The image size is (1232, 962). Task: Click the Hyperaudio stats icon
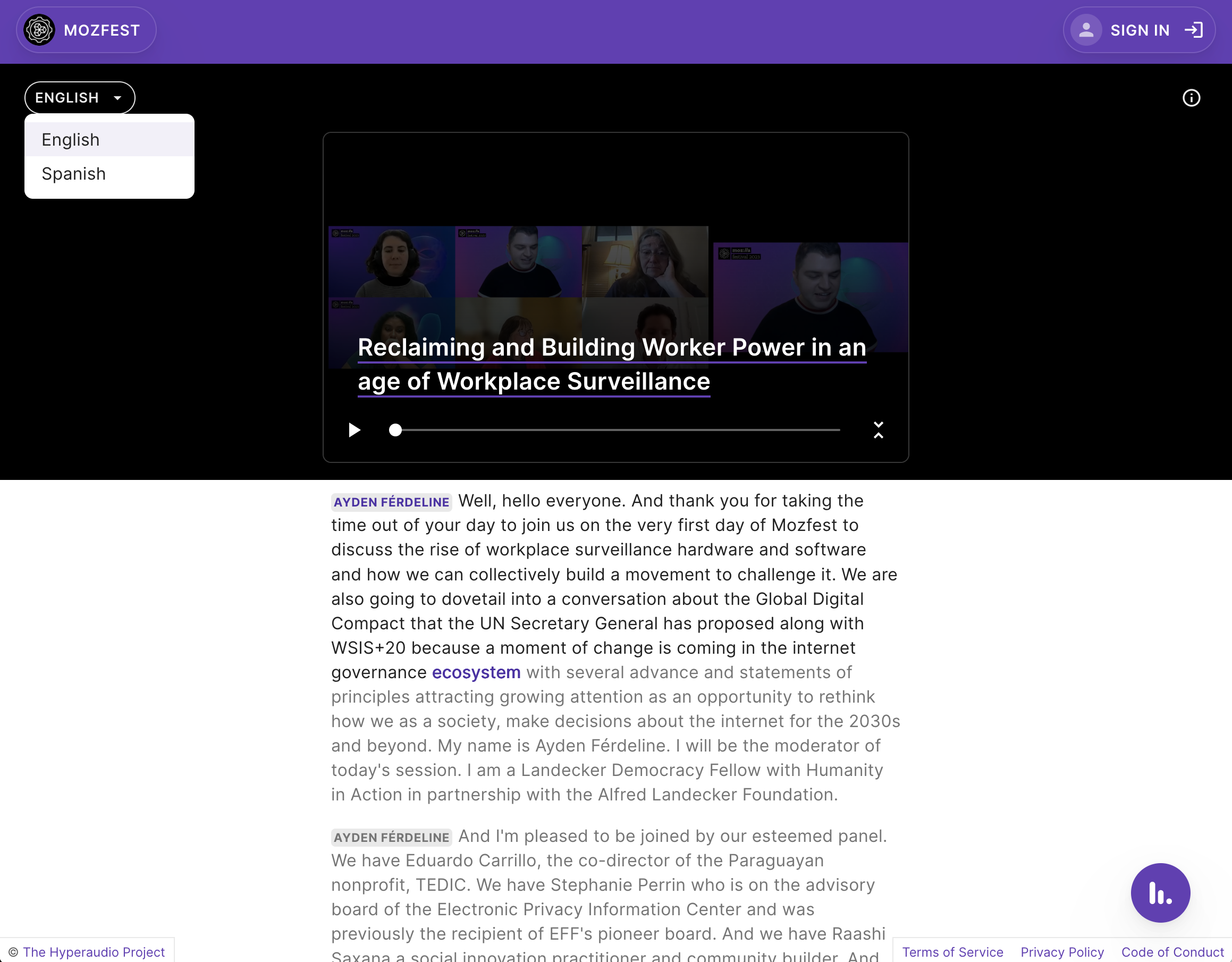[1160, 893]
